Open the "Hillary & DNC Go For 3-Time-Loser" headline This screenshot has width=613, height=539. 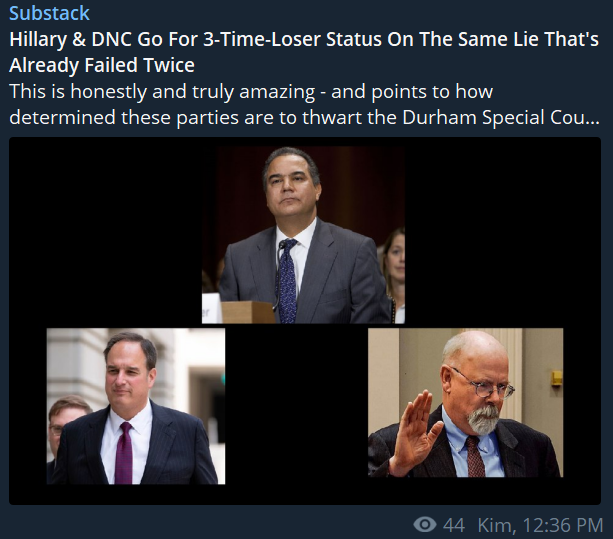point(304,39)
